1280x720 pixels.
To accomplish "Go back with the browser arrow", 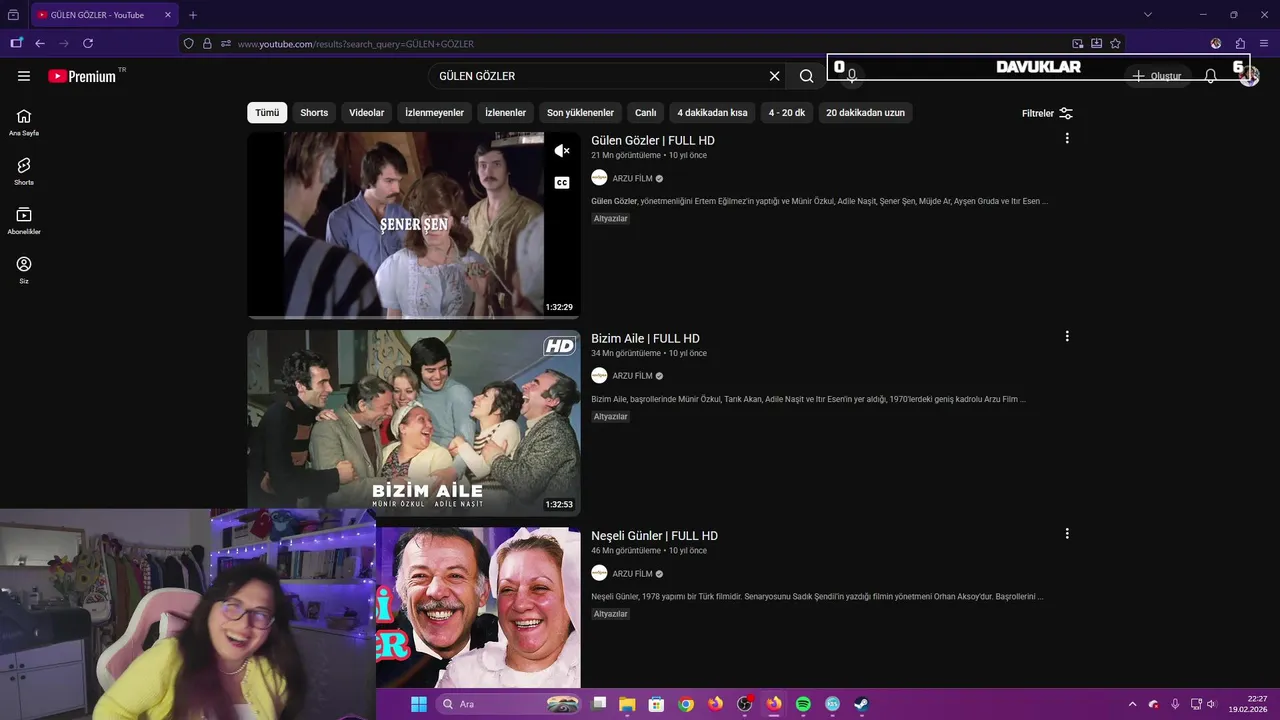I will (40, 44).
